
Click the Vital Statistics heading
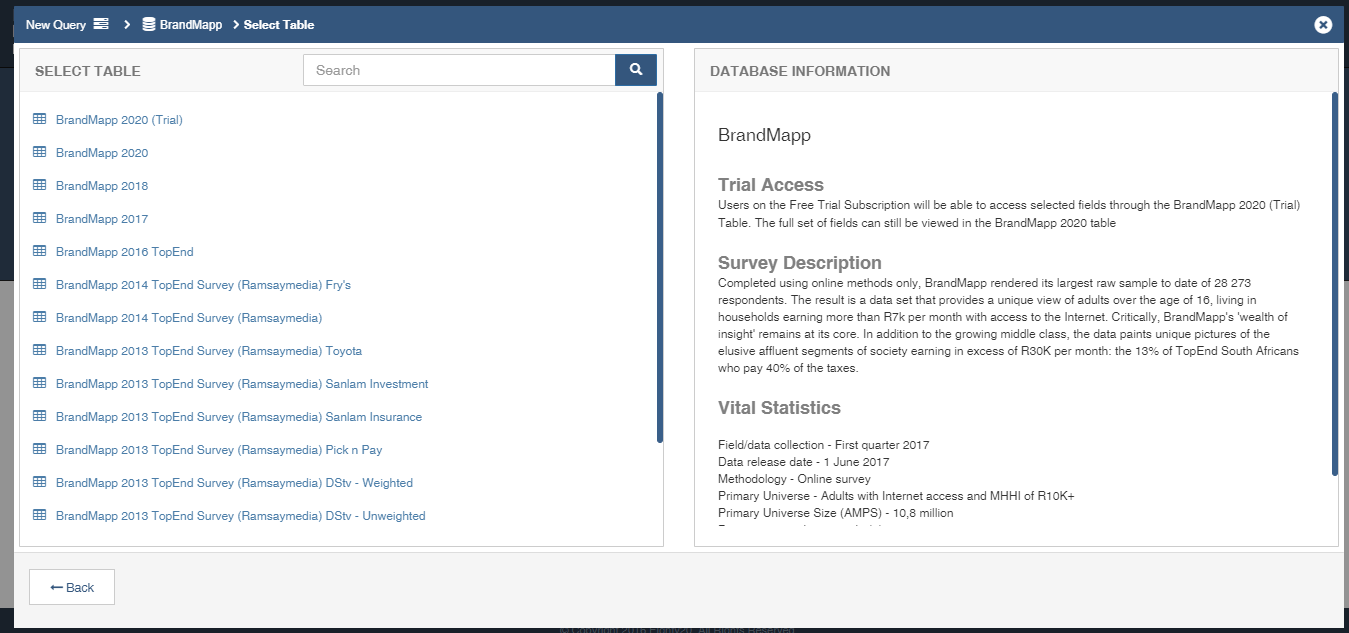(x=779, y=408)
